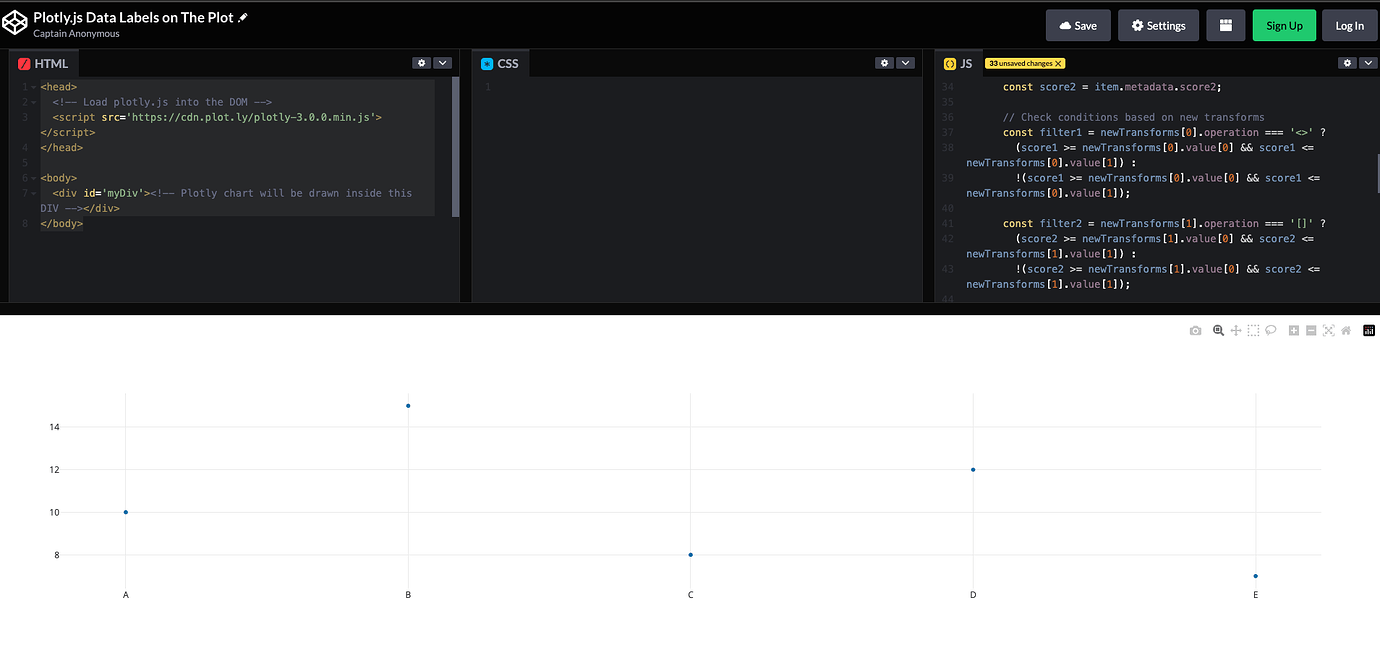Save the pen with the Save button
Screen dimensions: 1380x658
[x=1078, y=25]
